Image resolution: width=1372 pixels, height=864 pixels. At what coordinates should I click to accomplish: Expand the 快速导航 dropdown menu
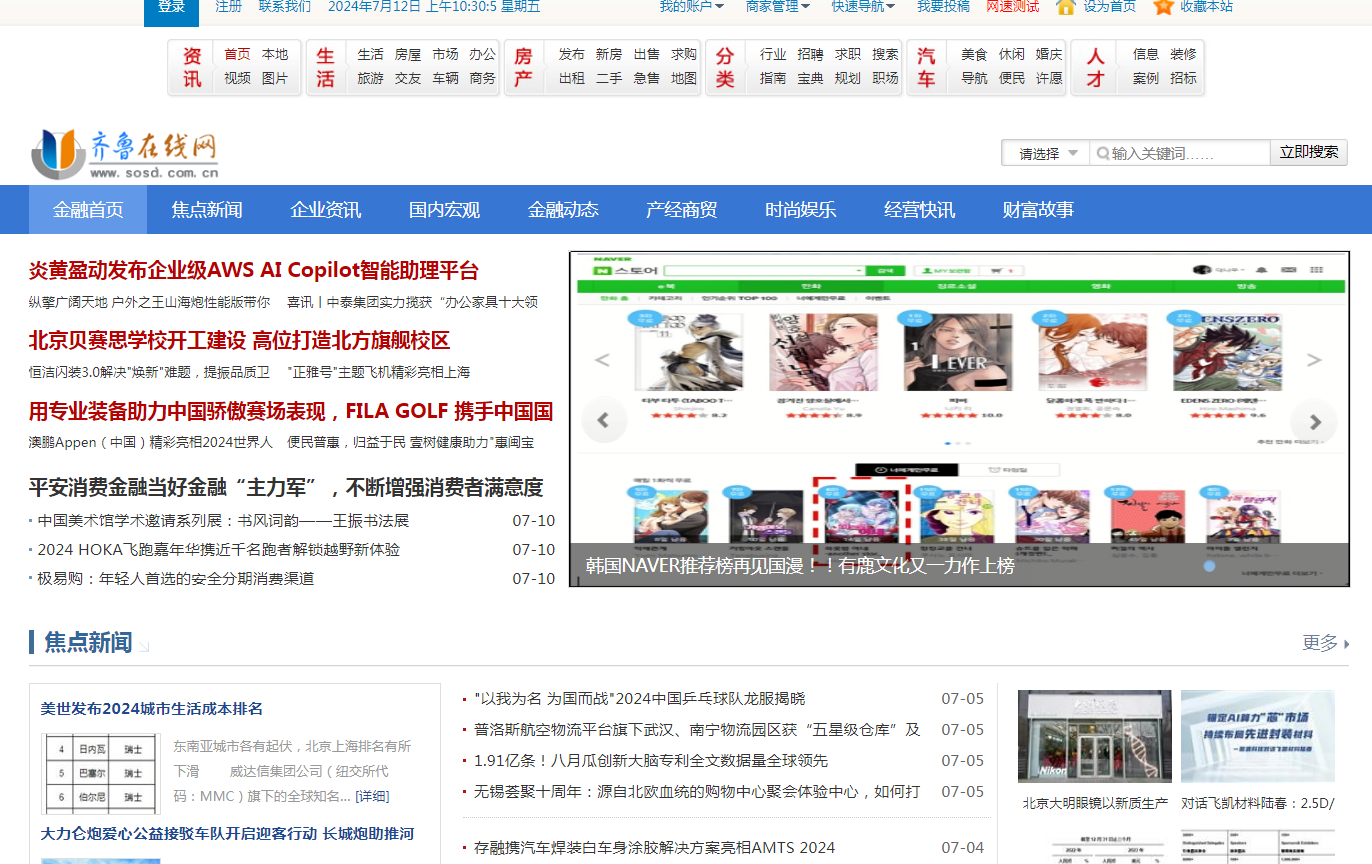click(x=864, y=7)
